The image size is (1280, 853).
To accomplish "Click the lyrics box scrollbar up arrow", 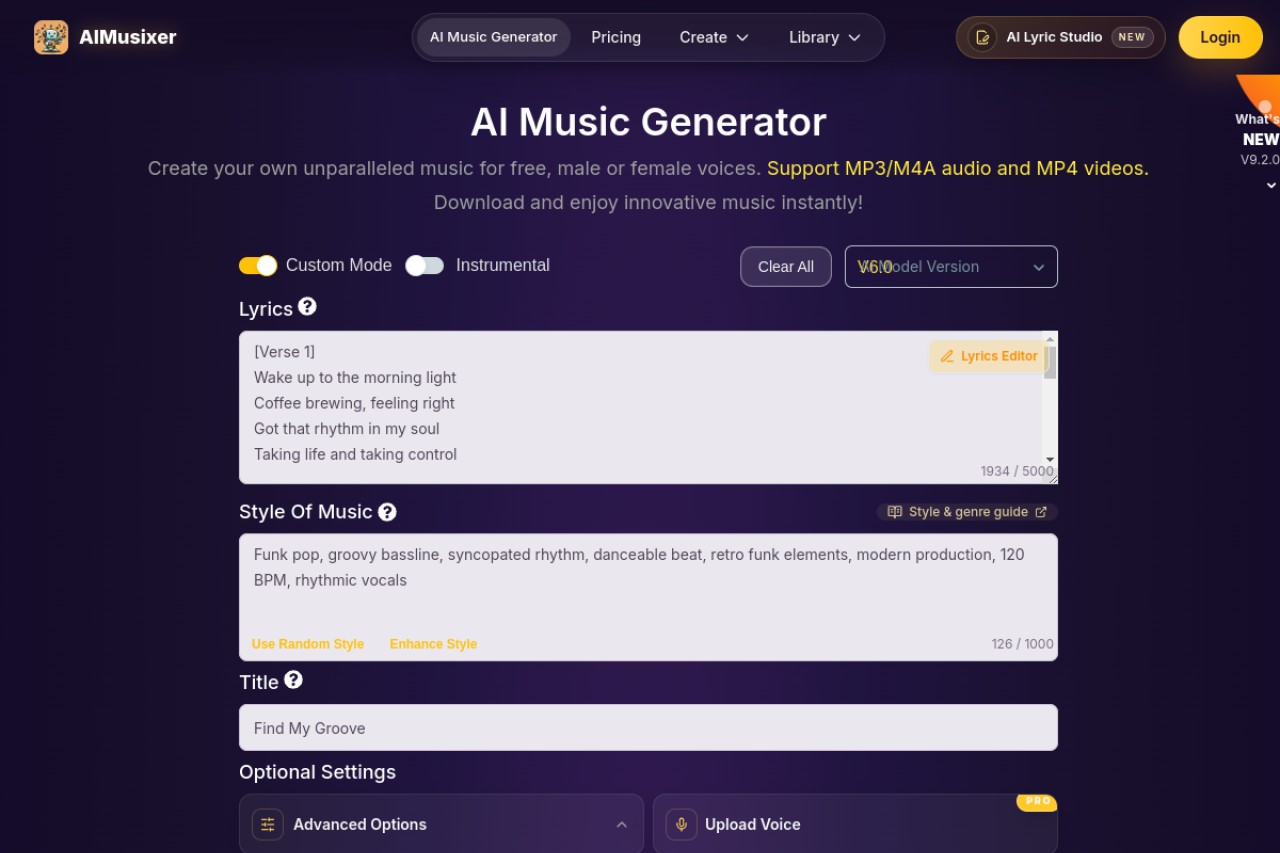I will [1050, 338].
